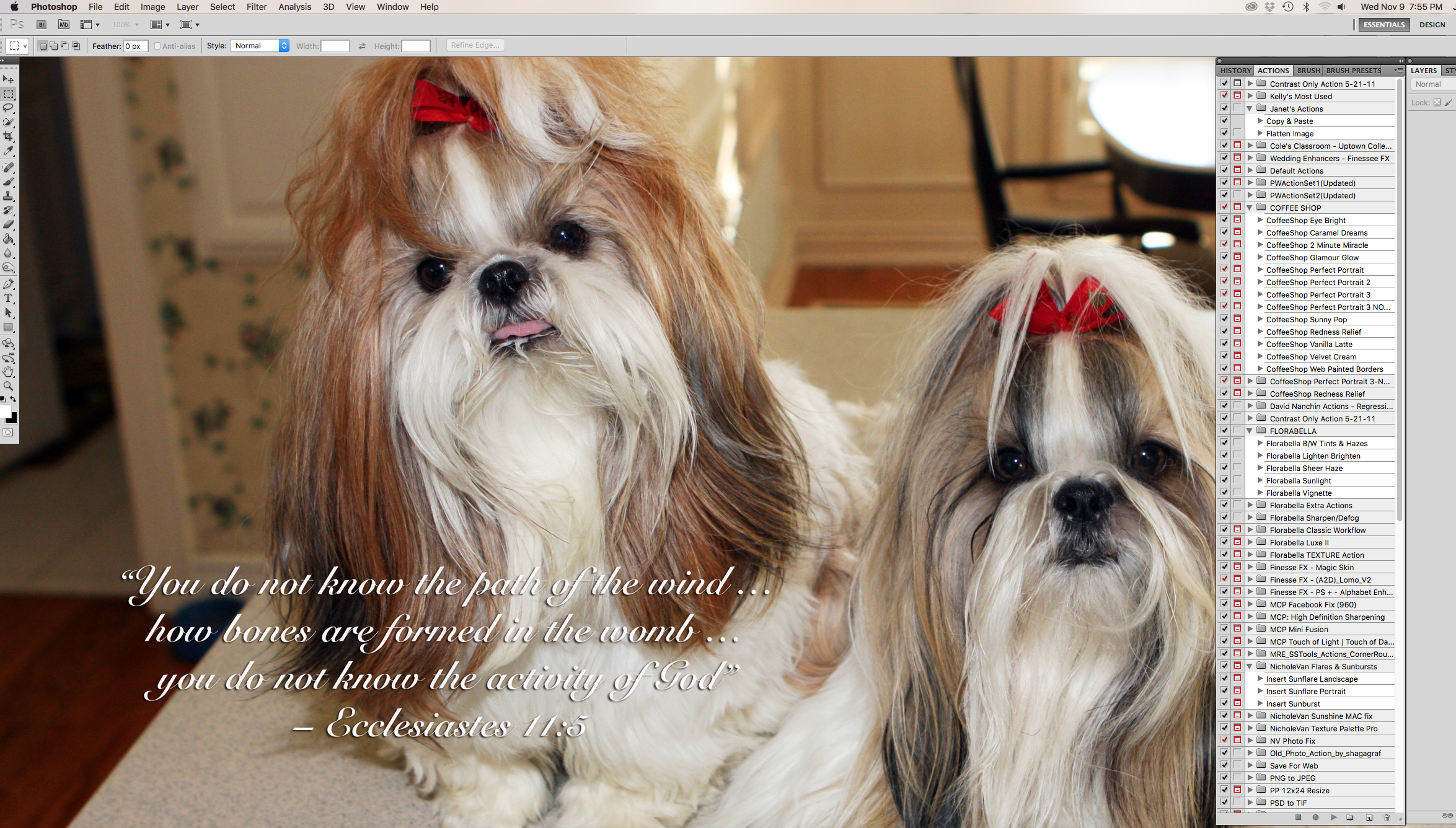
Task: Toggle dialog box for Flatten Image action
Action: point(1237,133)
